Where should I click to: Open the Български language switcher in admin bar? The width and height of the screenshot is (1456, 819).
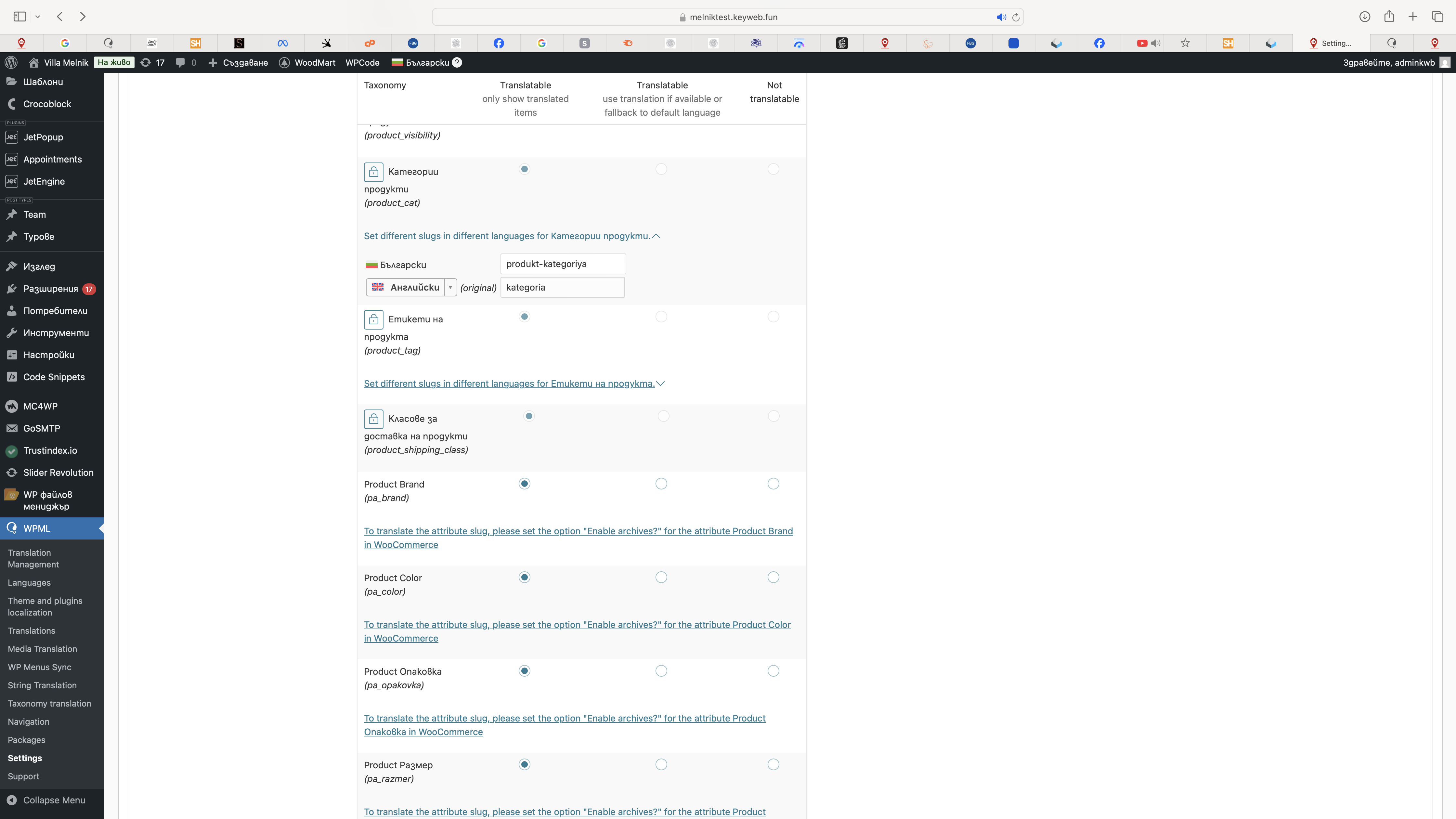tap(421, 62)
